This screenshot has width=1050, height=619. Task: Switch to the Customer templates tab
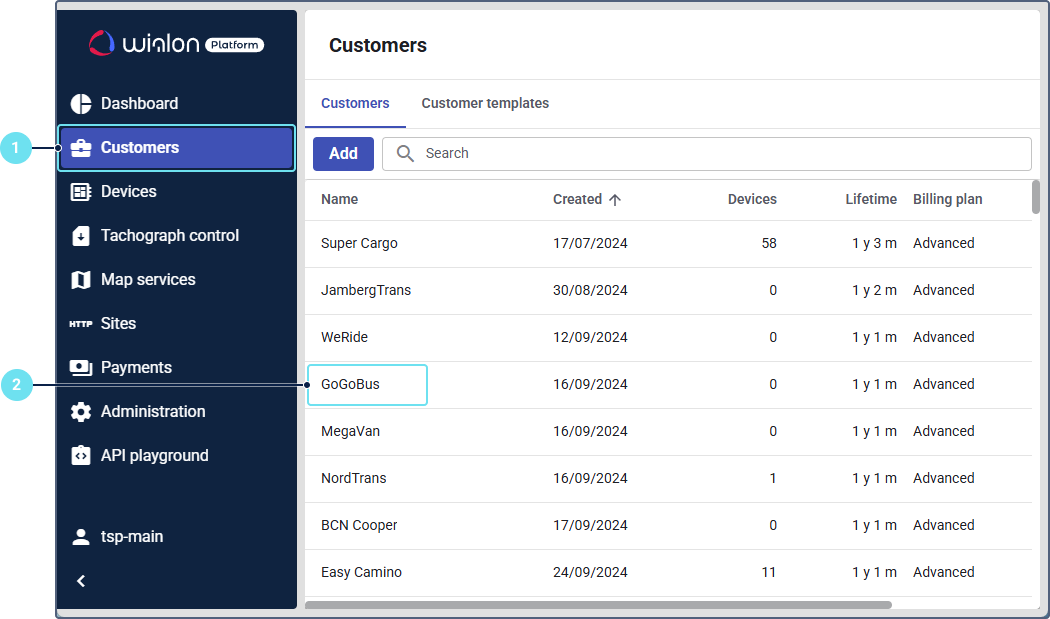click(x=485, y=104)
